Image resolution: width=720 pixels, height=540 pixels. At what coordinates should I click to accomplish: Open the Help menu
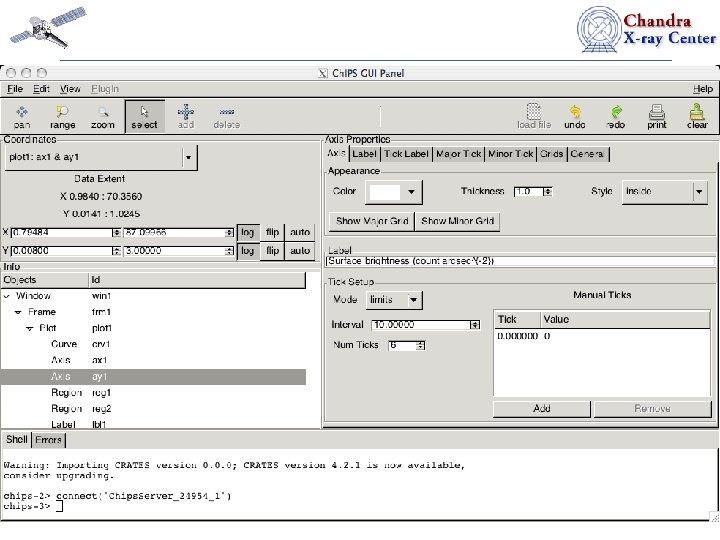pyautogui.click(x=703, y=89)
